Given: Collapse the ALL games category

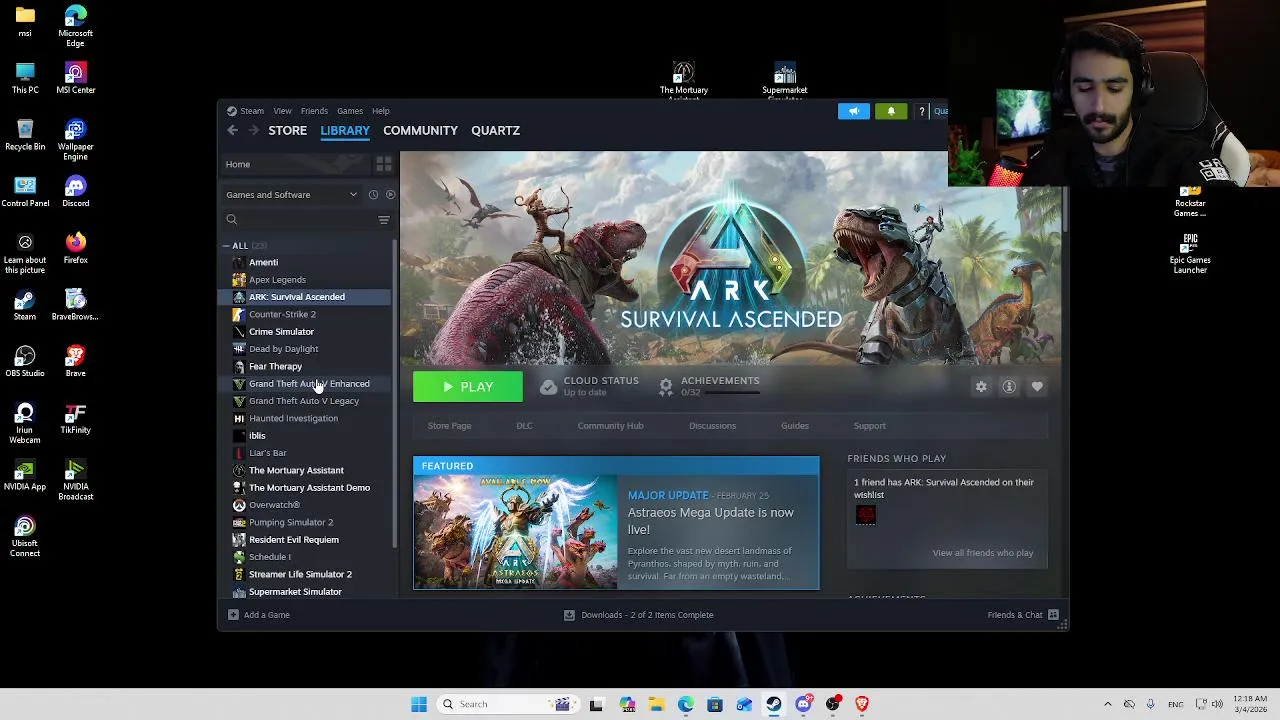Looking at the screenshot, I should [x=226, y=246].
